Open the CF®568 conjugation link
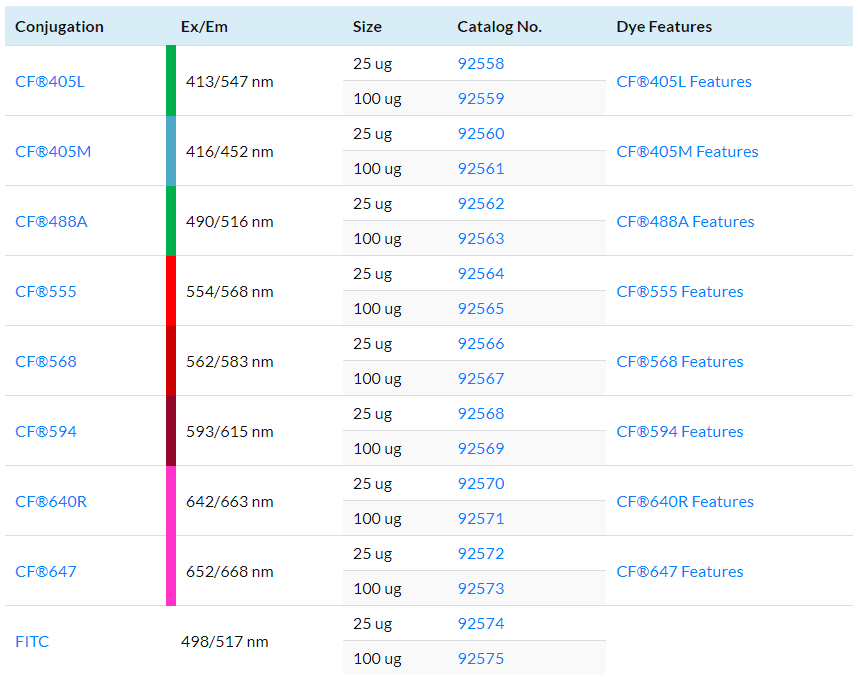Screen dimensions: 858x680 point(46,362)
